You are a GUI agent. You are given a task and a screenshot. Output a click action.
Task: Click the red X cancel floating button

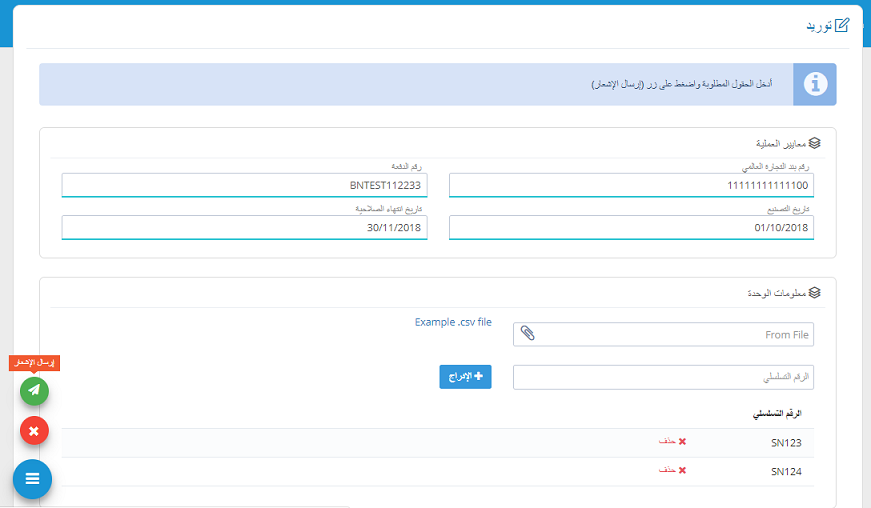tap(34, 431)
